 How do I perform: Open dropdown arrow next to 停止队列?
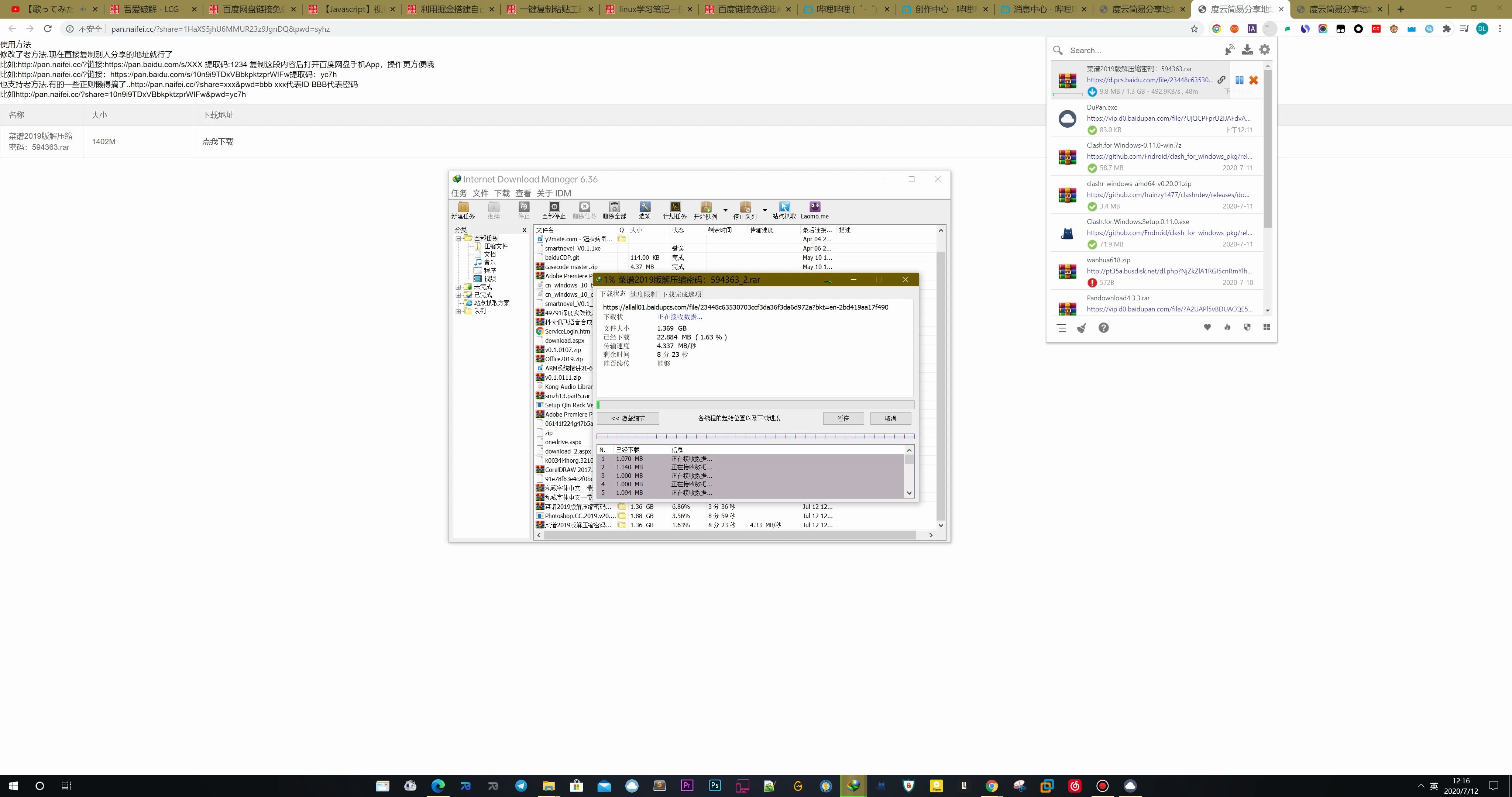(764, 210)
